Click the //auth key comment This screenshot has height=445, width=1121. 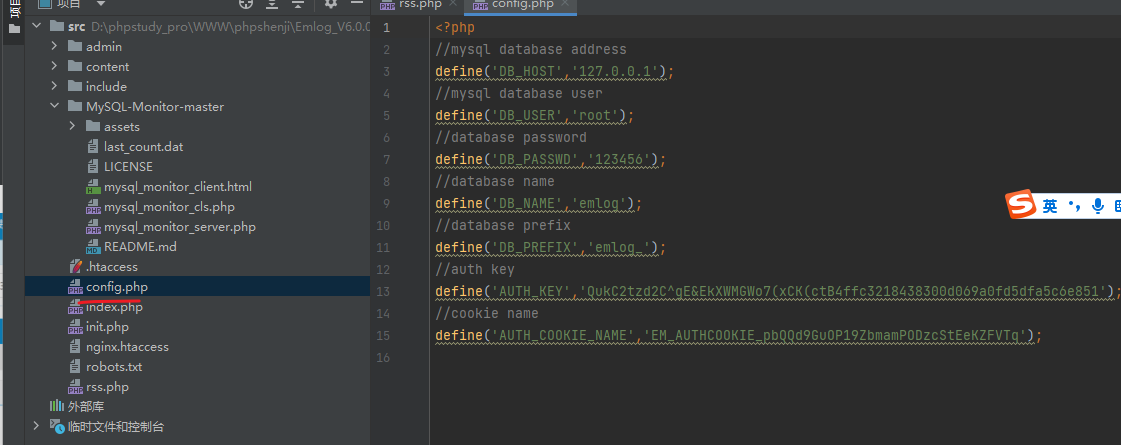(x=475, y=270)
